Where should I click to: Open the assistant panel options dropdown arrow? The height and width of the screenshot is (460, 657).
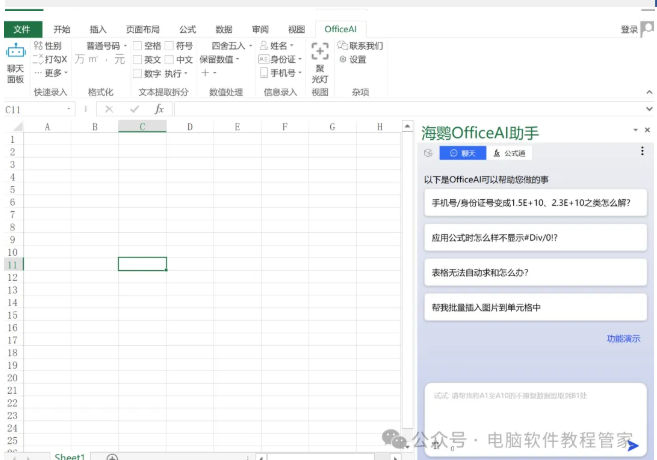tap(636, 130)
